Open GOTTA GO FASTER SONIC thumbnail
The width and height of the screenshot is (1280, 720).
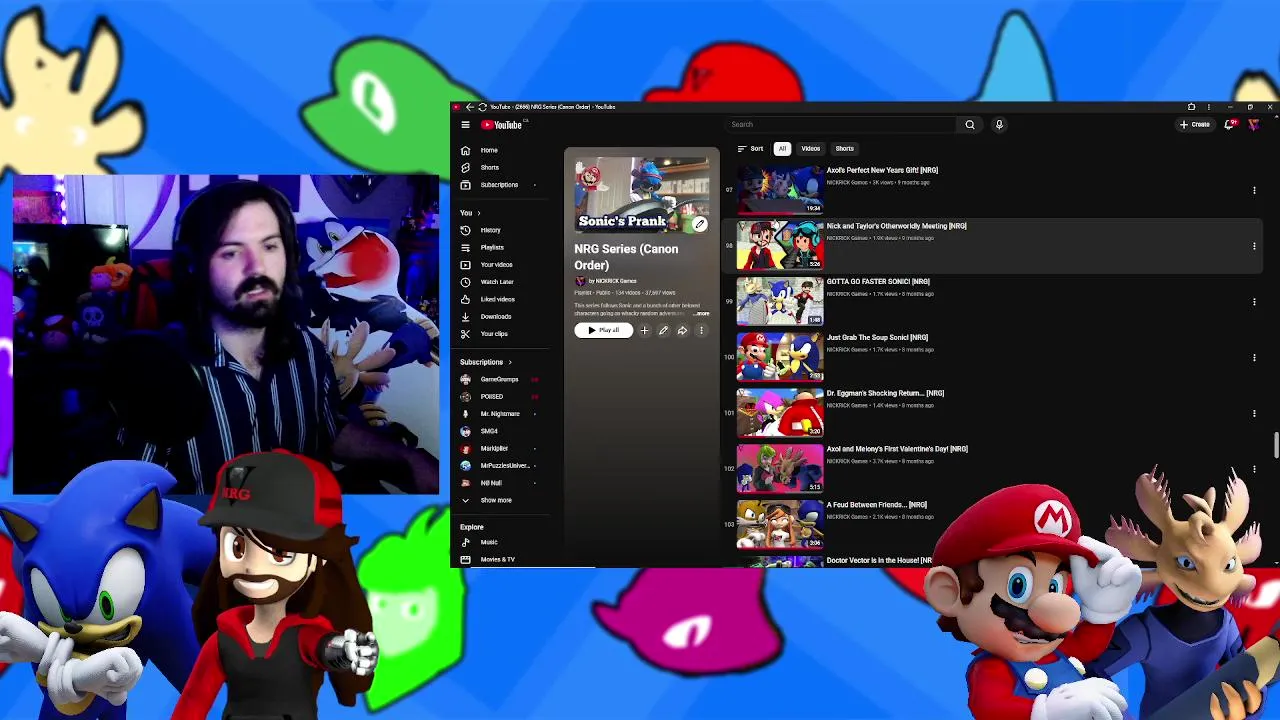click(x=780, y=301)
